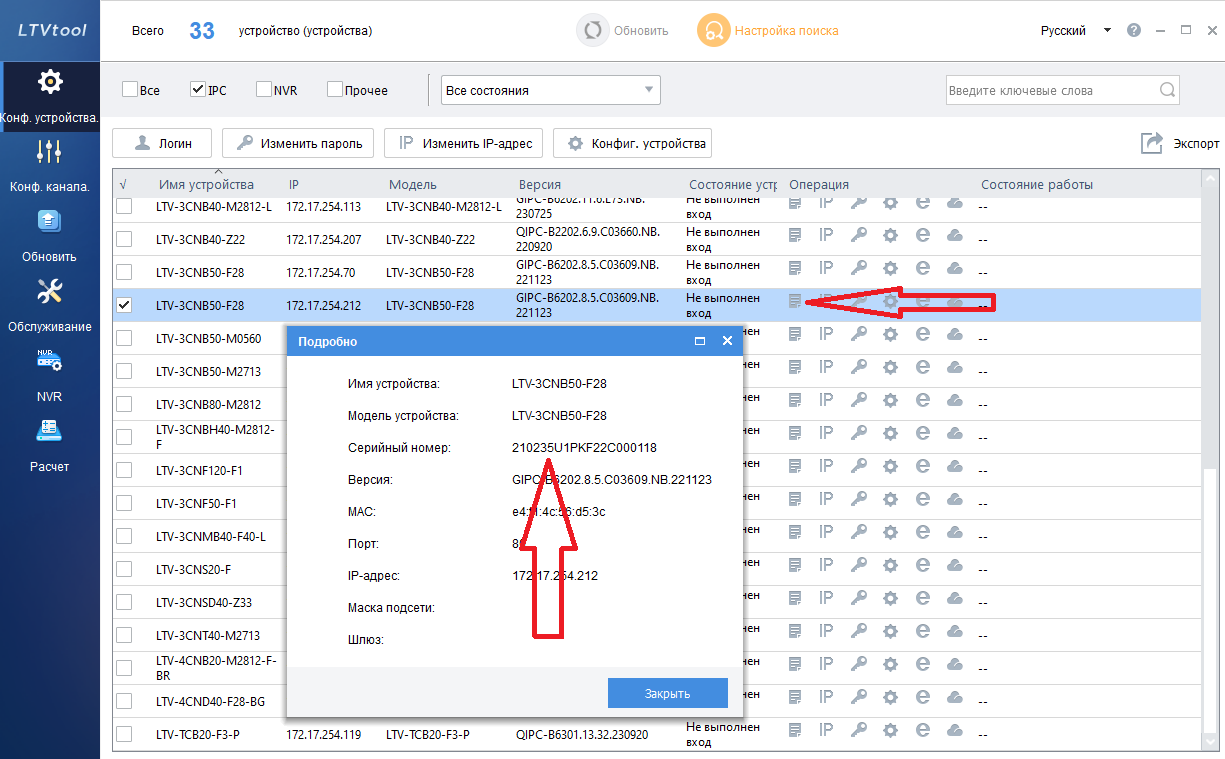The image size is (1225, 759).
Task: Click the IP icon for LTV-3CNMB40-F40-L
Action: tap(826, 533)
